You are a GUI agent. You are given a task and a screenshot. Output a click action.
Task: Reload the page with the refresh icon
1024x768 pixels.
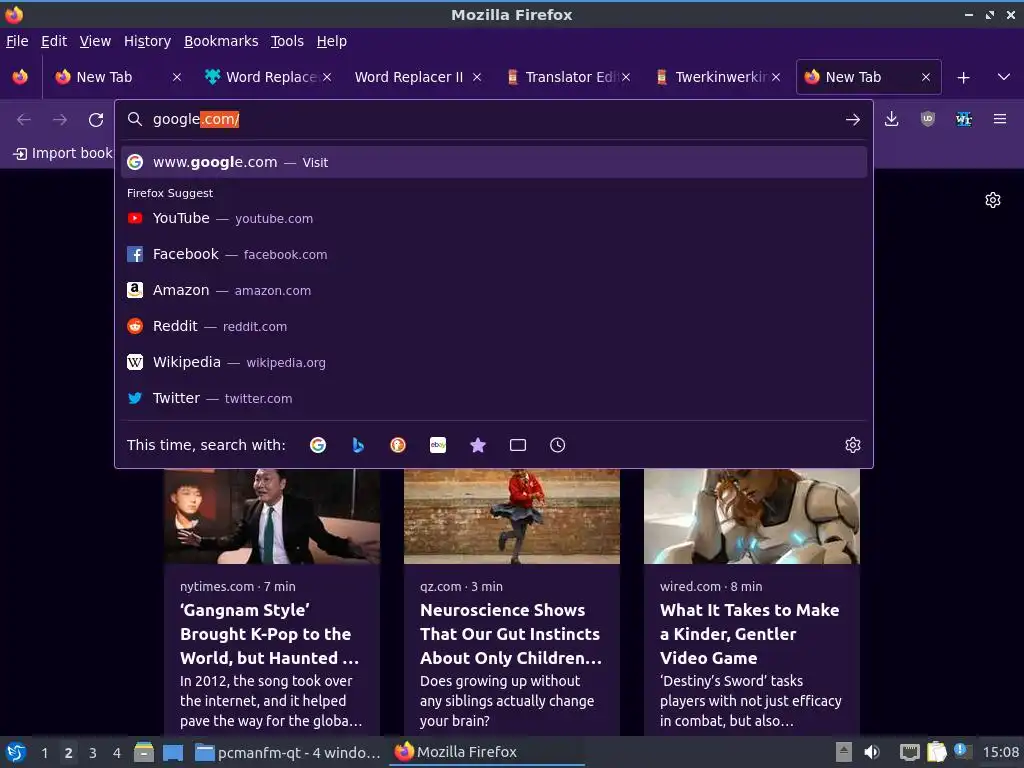coord(96,120)
